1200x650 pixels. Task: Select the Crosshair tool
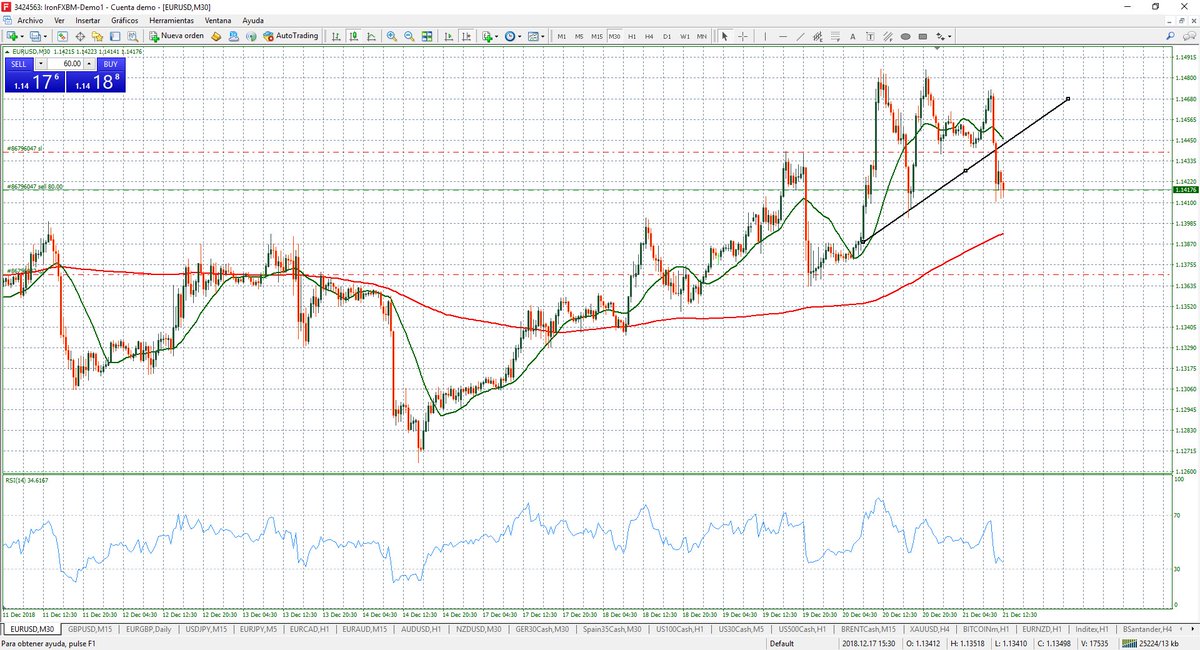pos(743,36)
